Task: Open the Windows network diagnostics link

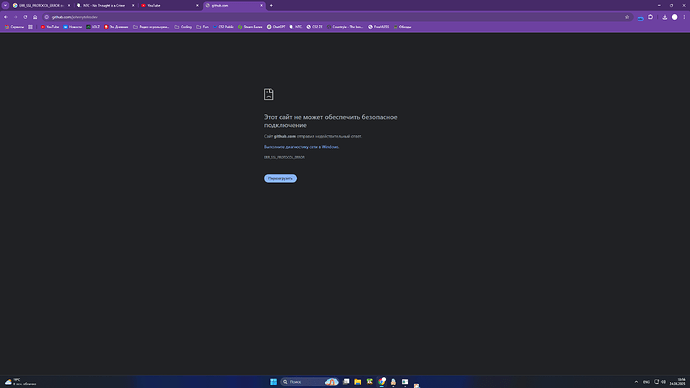Action: [301, 147]
